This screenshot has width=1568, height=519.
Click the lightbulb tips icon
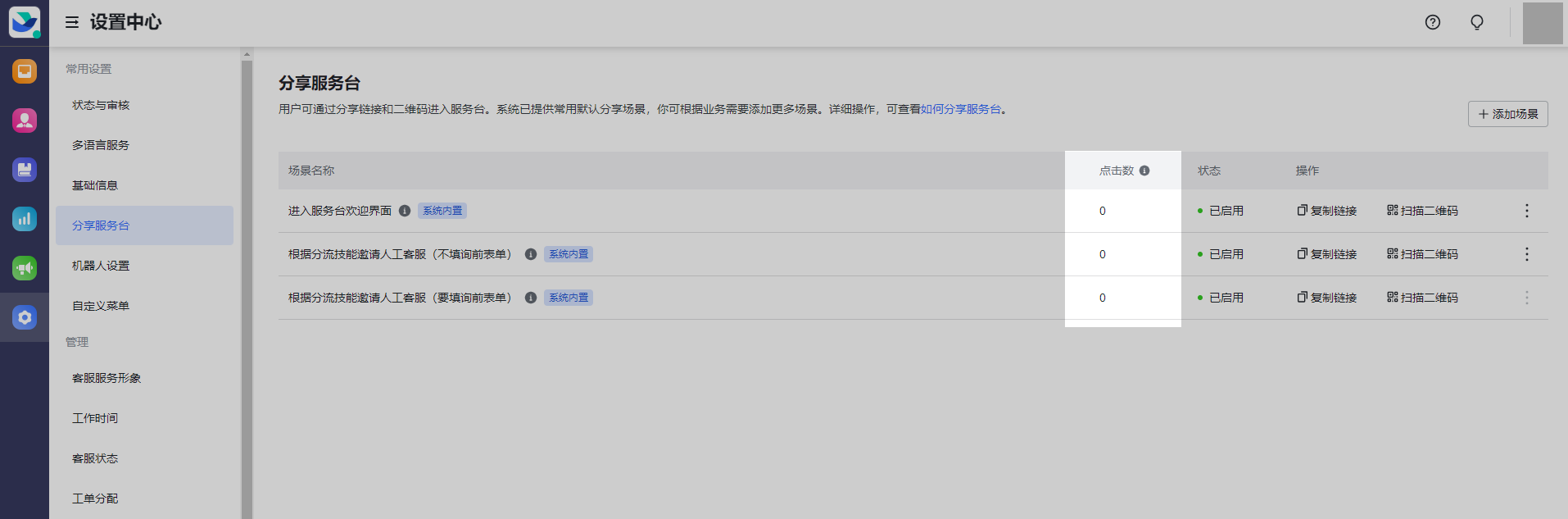click(x=1477, y=22)
